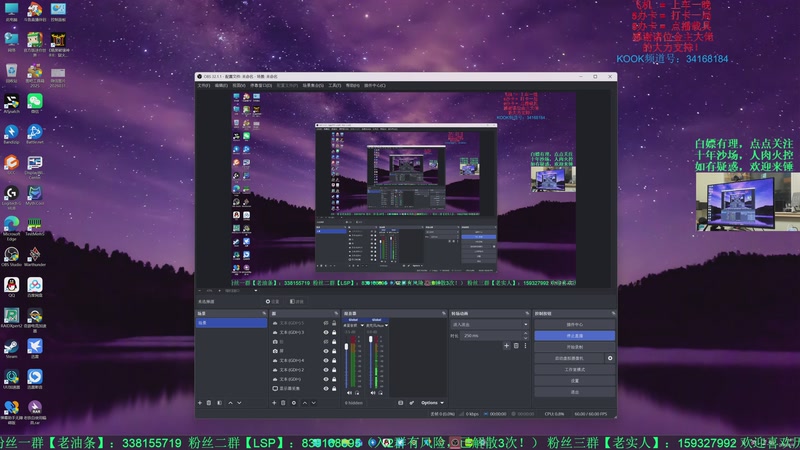Image resolution: width=800 pixels, height=450 pixels.
Task: Open the 工具(T) menu
Action: tap(335, 86)
